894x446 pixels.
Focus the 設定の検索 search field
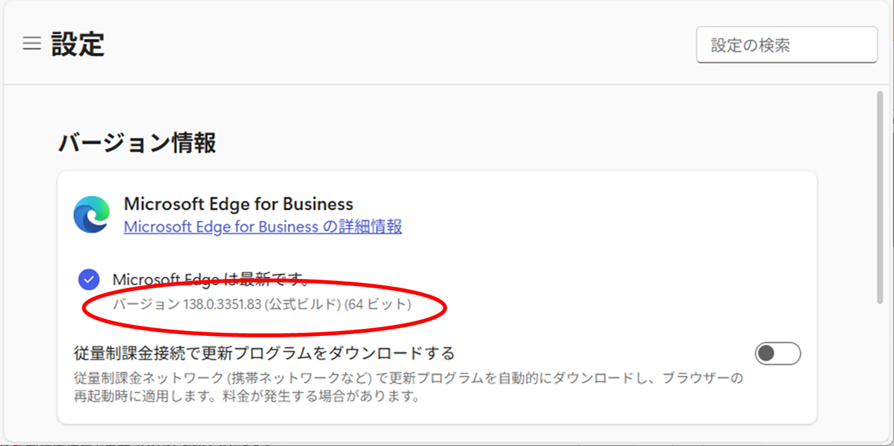coord(787,45)
